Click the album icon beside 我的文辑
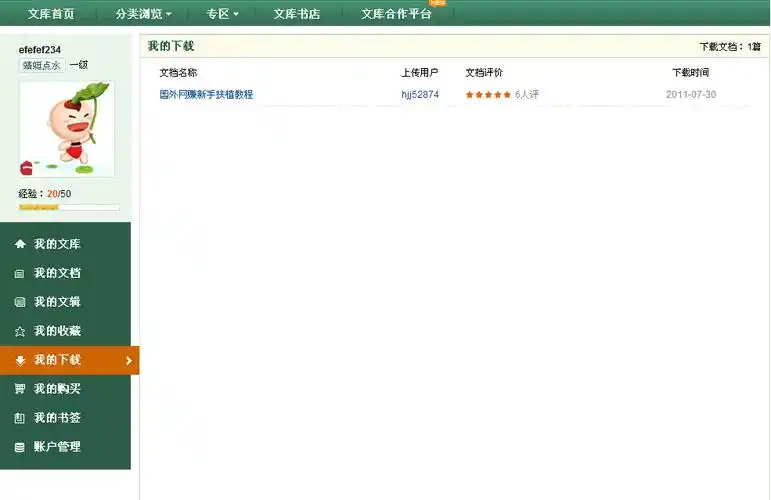The image size is (771, 500). [x=20, y=302]
